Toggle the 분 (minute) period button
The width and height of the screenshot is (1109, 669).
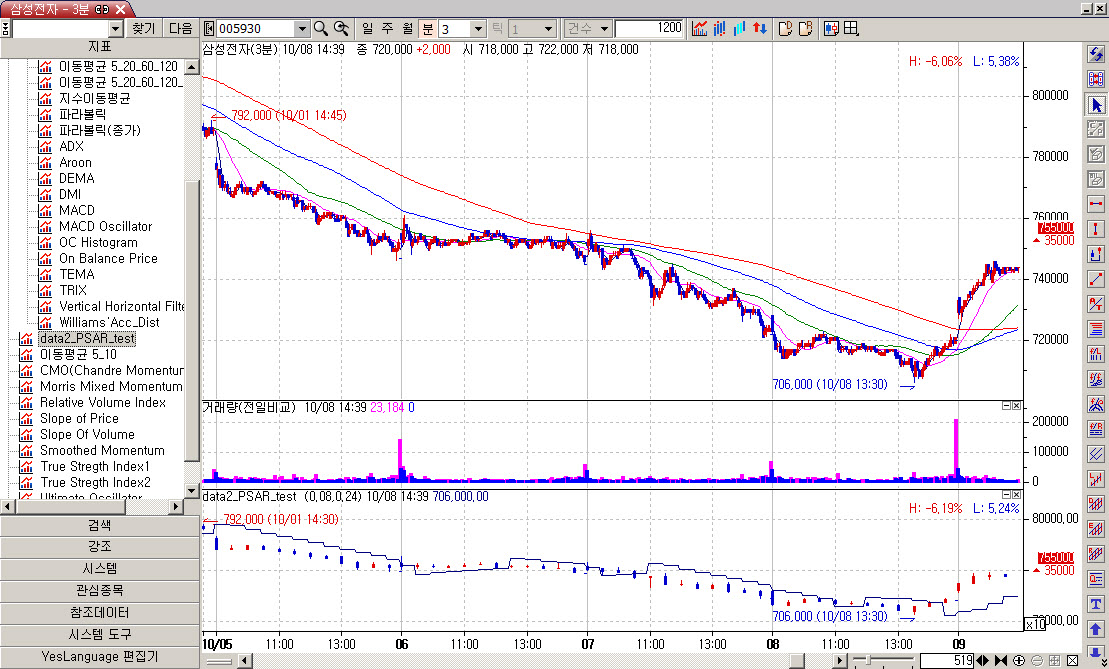tap(428, 29)
